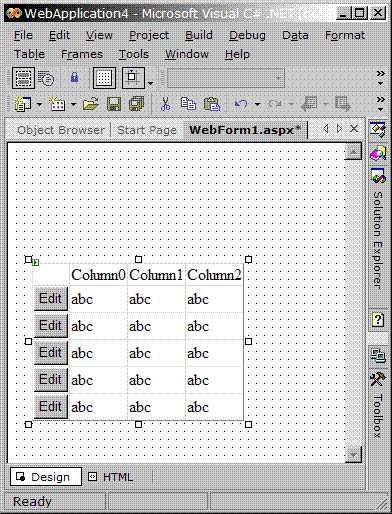The height and width of the screenshot is (514, 392).
Task: Click the first row Edit button
Action: pyautogui.click(x=51, y=299)
